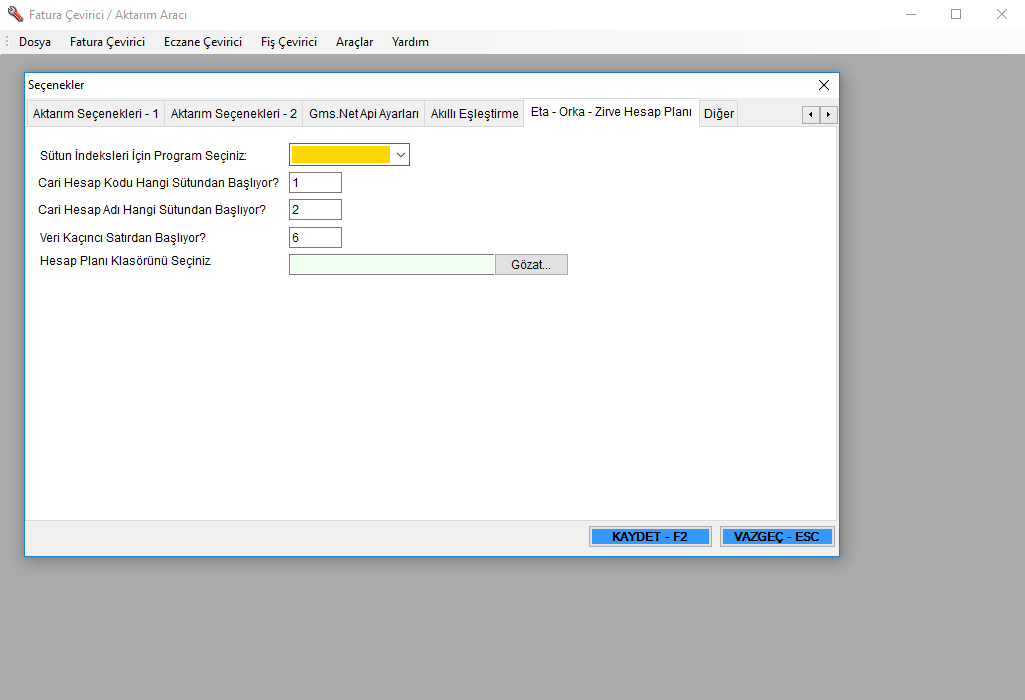This screenshot has height=700, width=1025.
Task: Focus the Cari Hesap Adı column field
Action: click(x=315, y=210)
